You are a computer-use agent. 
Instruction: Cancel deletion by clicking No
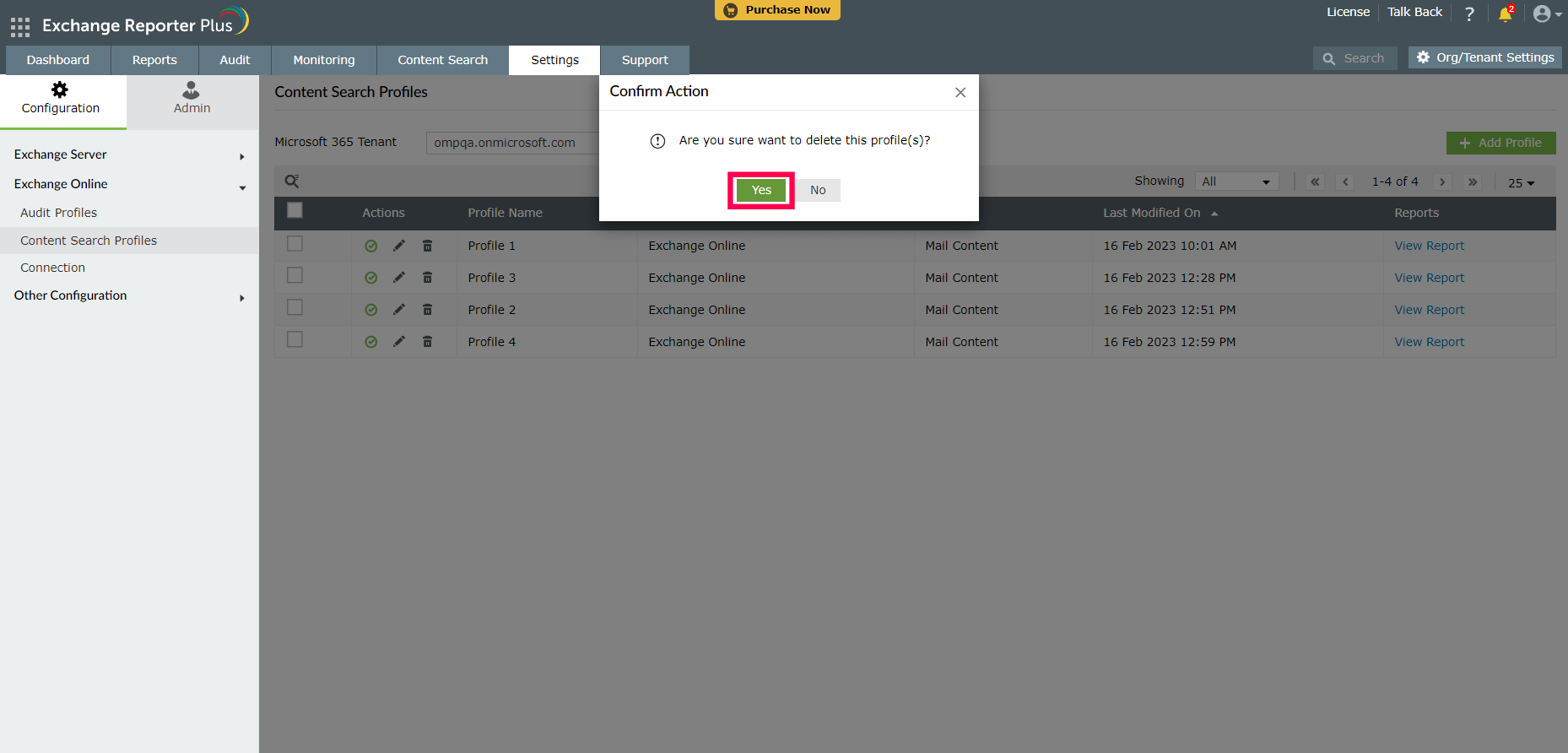818,190
